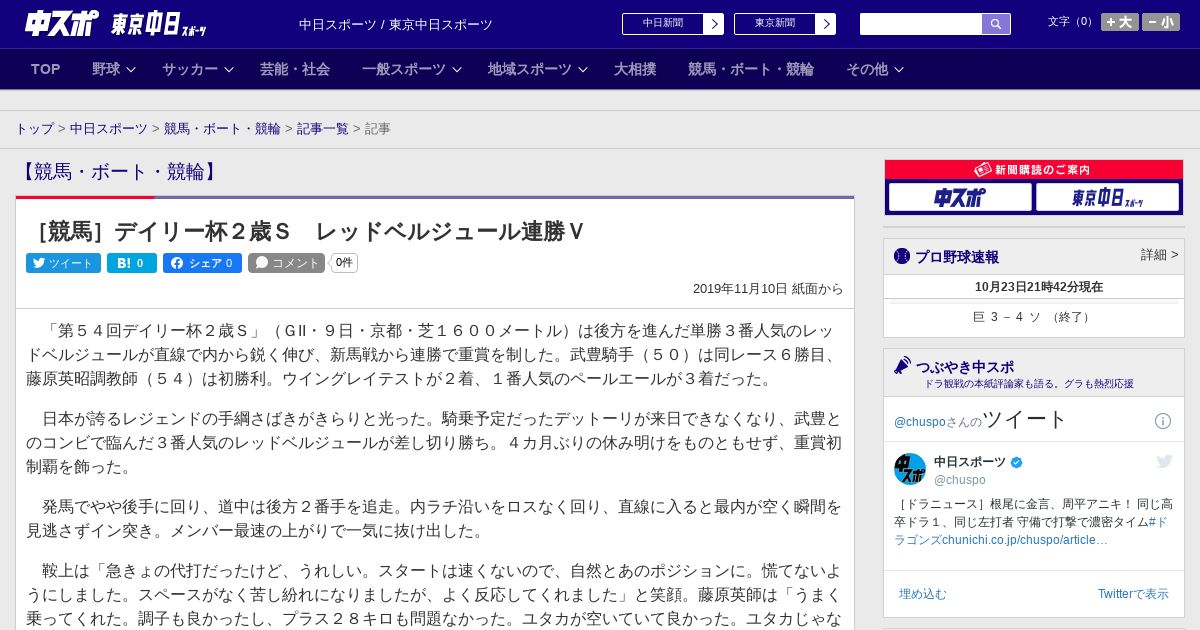Click the Twitter widget info icon
This screenshot has height=630, width=1200.
[1163, 421]
